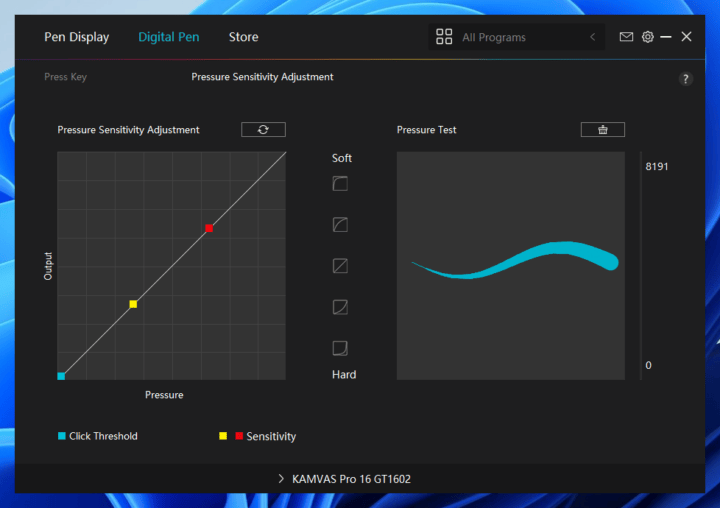Select the softest pressure curve preset
Screen dimensions: 720x508
pyautogui.click(x=340, y=184)
